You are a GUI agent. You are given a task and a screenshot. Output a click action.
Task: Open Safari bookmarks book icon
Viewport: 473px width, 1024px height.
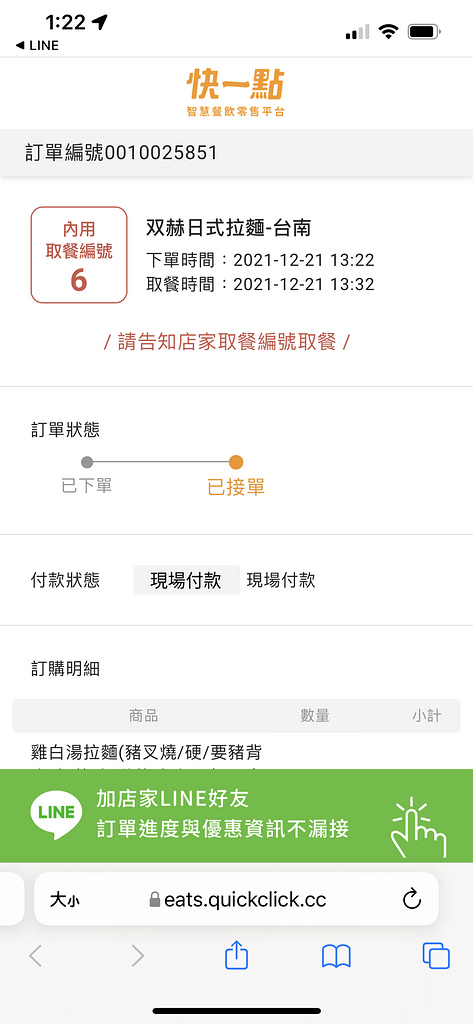(x=336, y=957)
